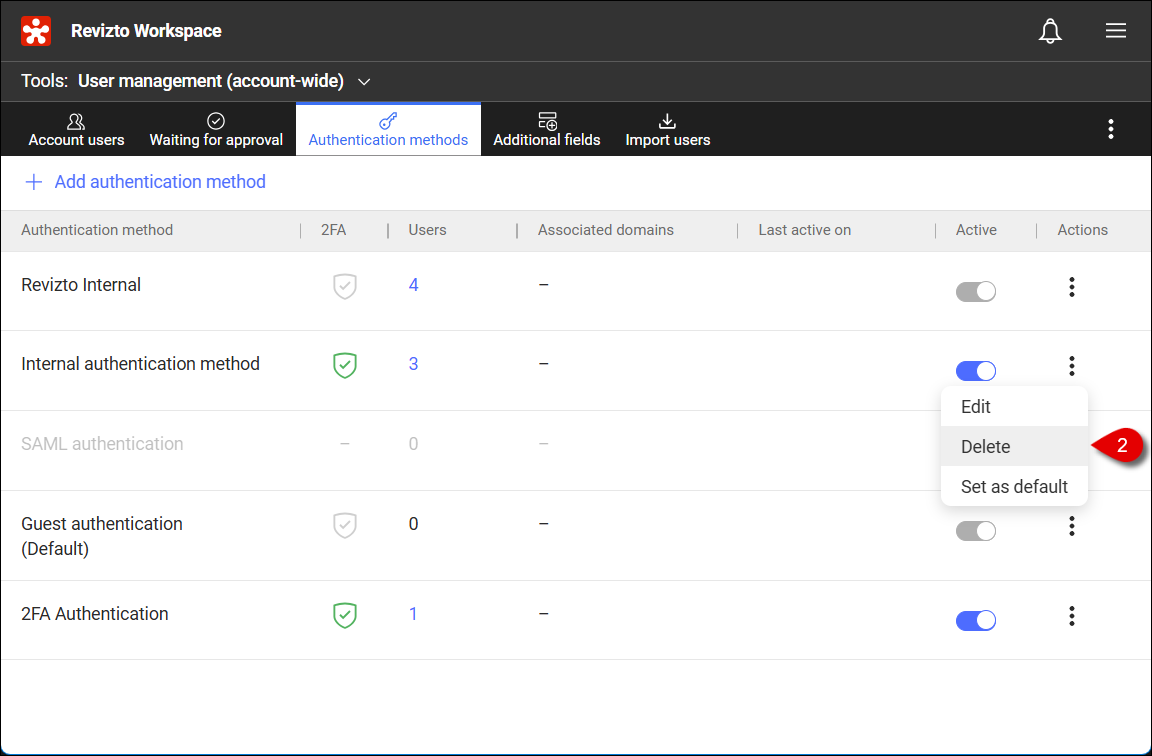Open the tab bar overflow menu
1152x756 pixels.
[1110, 129]
